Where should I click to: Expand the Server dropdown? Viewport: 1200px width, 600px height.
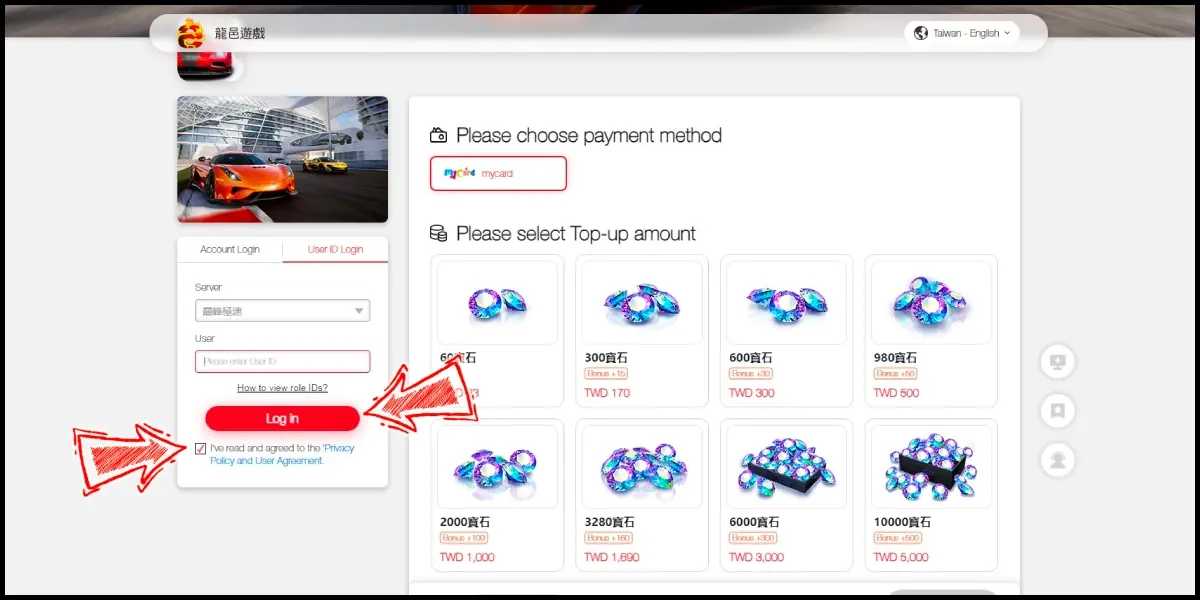click(x=282, y=311)
